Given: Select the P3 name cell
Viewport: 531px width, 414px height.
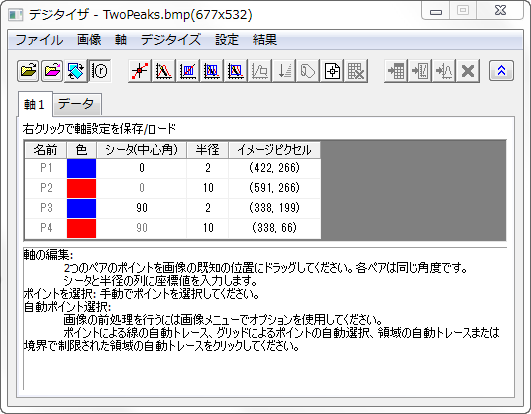Looking at the screenshot, I should (x=46, y=208).
